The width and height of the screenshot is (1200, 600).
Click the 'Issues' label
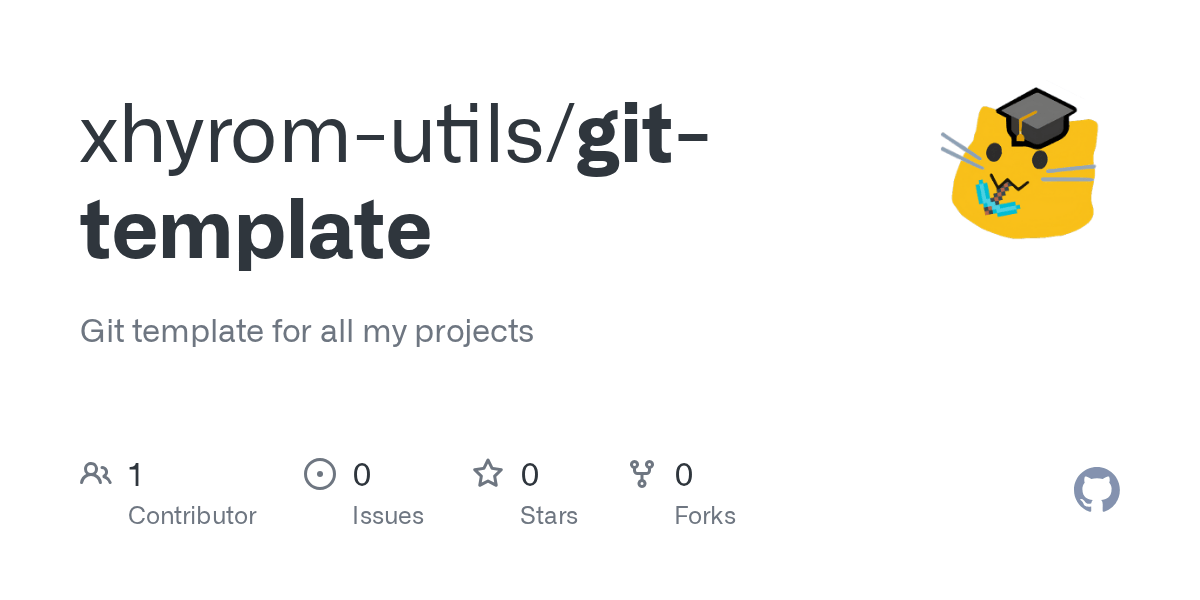point(387,516)
